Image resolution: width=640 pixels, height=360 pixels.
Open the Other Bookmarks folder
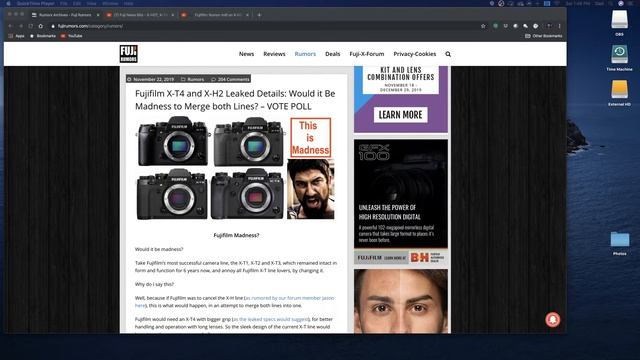543,36
